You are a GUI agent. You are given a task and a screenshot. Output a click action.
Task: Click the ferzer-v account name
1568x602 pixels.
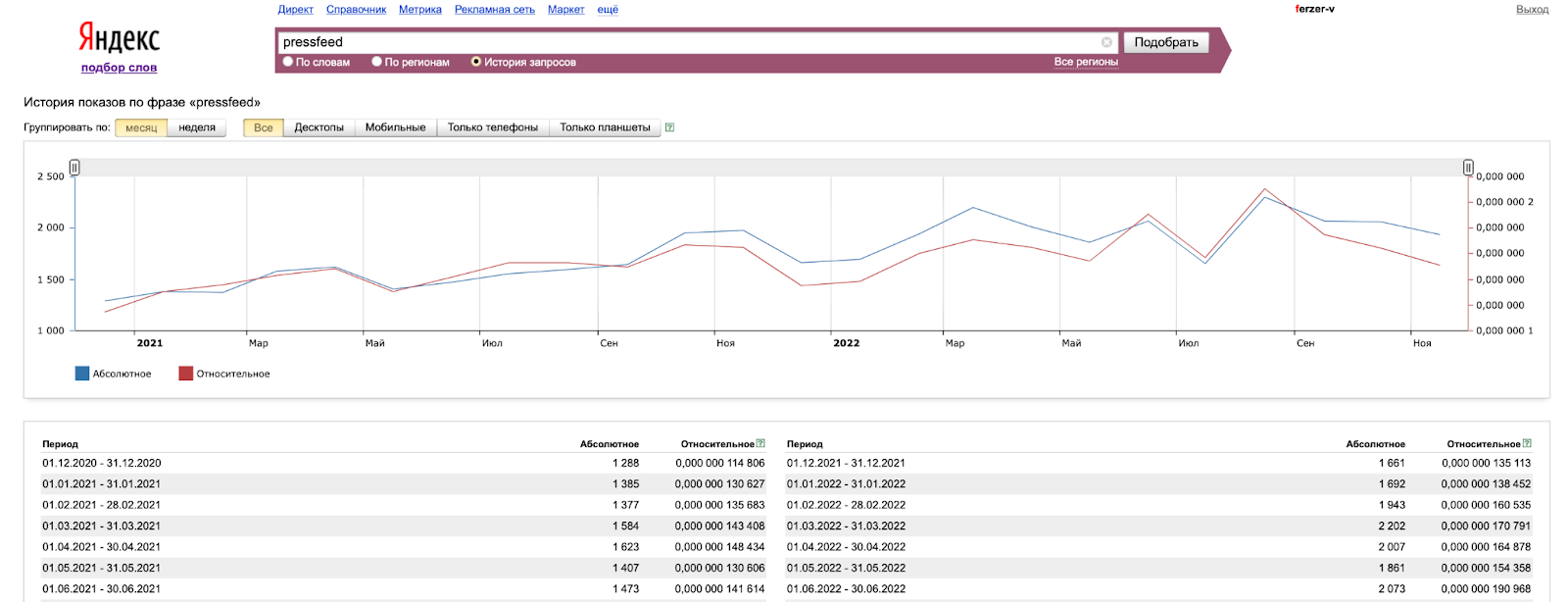click(x=1315, y=9)
